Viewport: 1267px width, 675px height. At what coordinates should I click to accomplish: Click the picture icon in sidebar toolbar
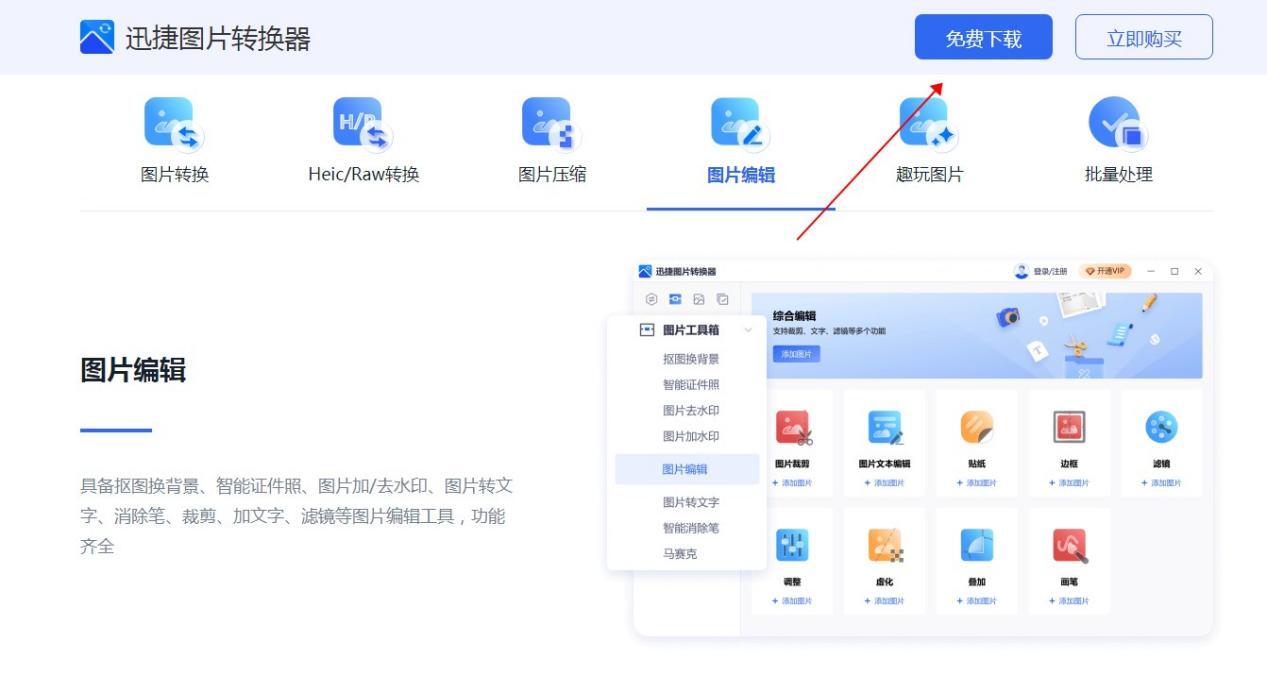pyautogui.click(x=699, y=299)
